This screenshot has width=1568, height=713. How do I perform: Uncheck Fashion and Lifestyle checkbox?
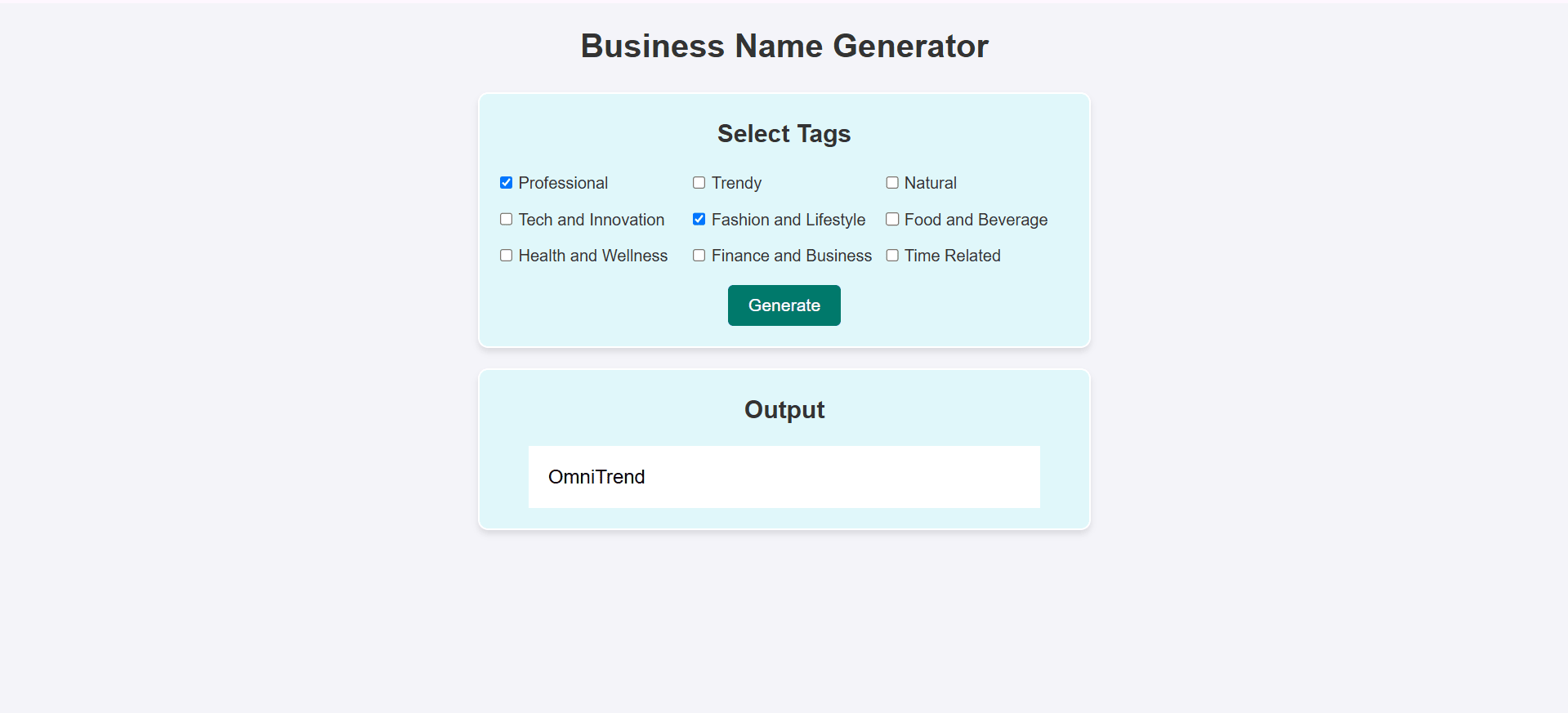point(699,219)
